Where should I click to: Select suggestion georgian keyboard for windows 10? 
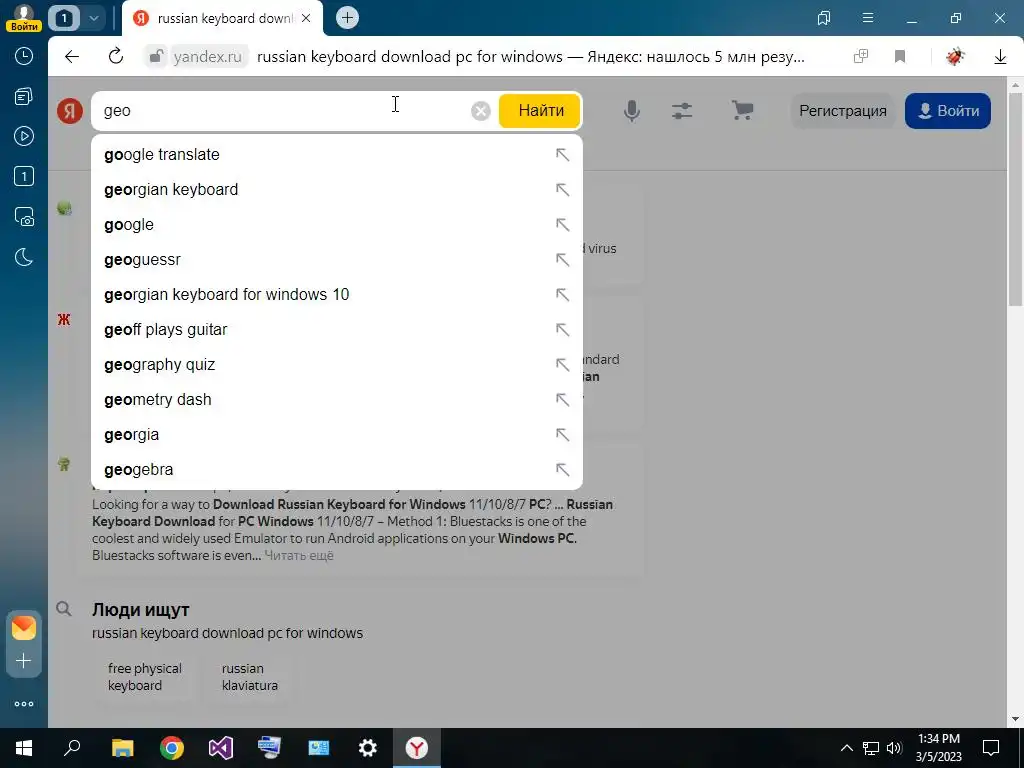(x=336, y=295)
